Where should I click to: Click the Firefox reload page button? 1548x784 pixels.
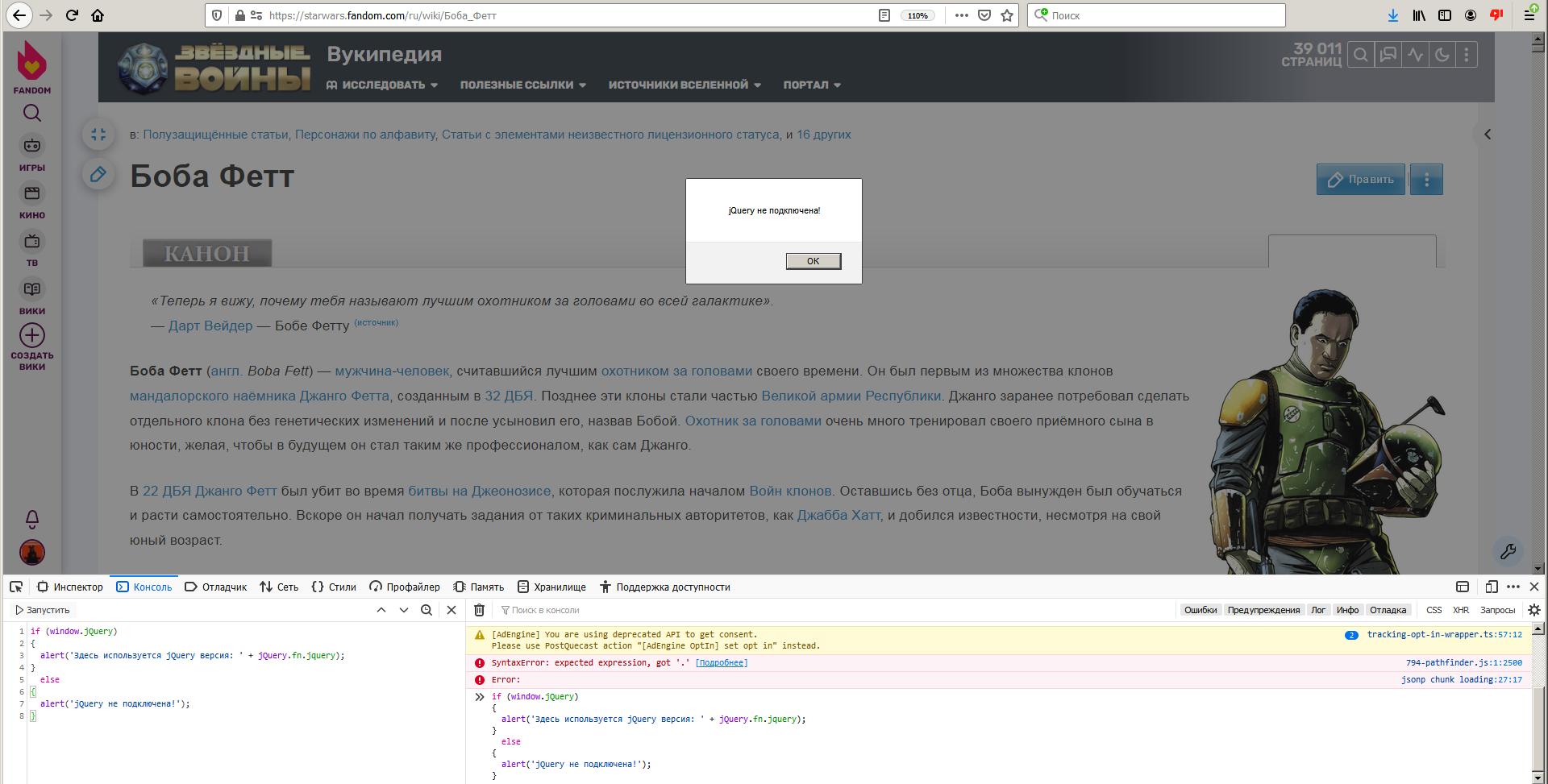coord(72,15)
